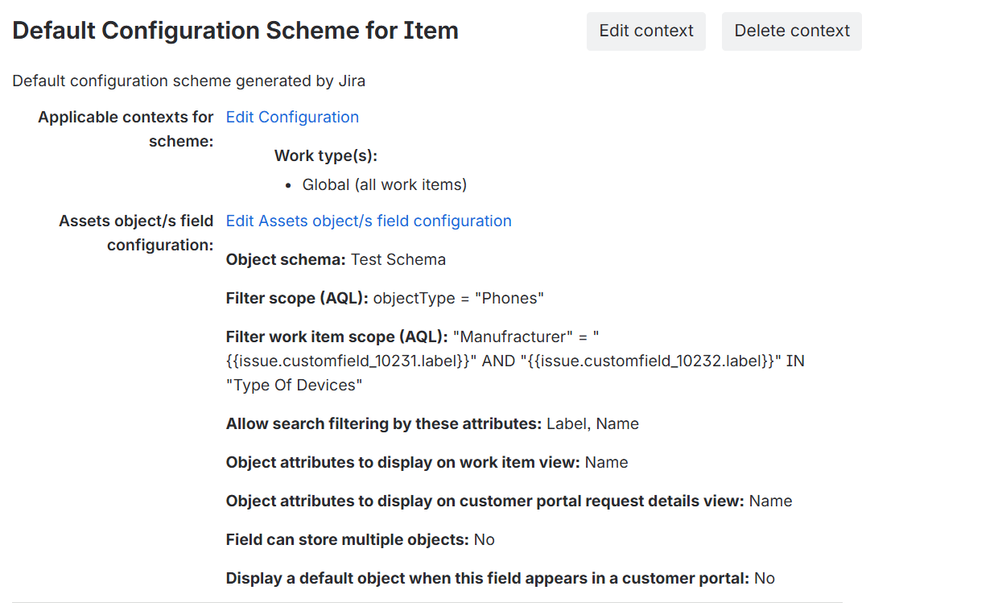Click the 'Field can store multiple objects' label
Image resolution: width=998 pixels, height=603 pixels.
click(347, 540)
